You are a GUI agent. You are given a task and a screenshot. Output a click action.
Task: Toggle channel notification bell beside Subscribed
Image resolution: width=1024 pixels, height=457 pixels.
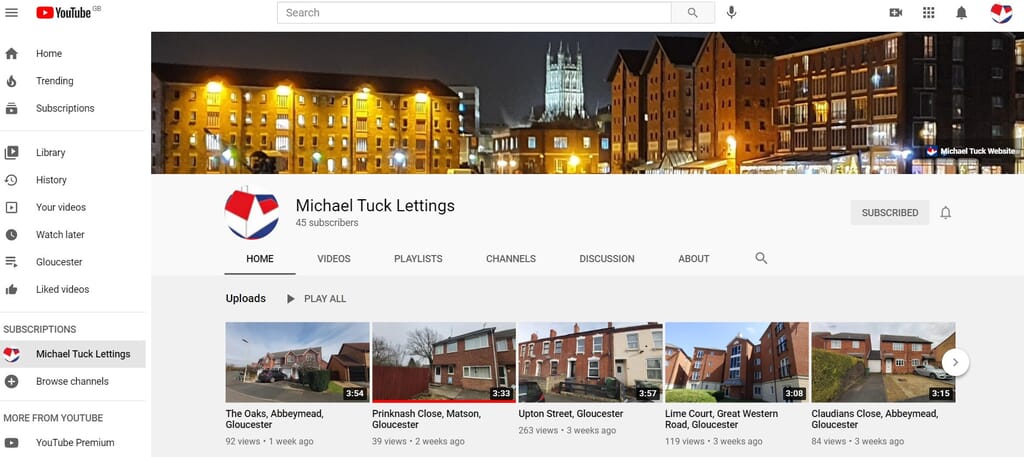pyautogui.click(x=946, y=213)
